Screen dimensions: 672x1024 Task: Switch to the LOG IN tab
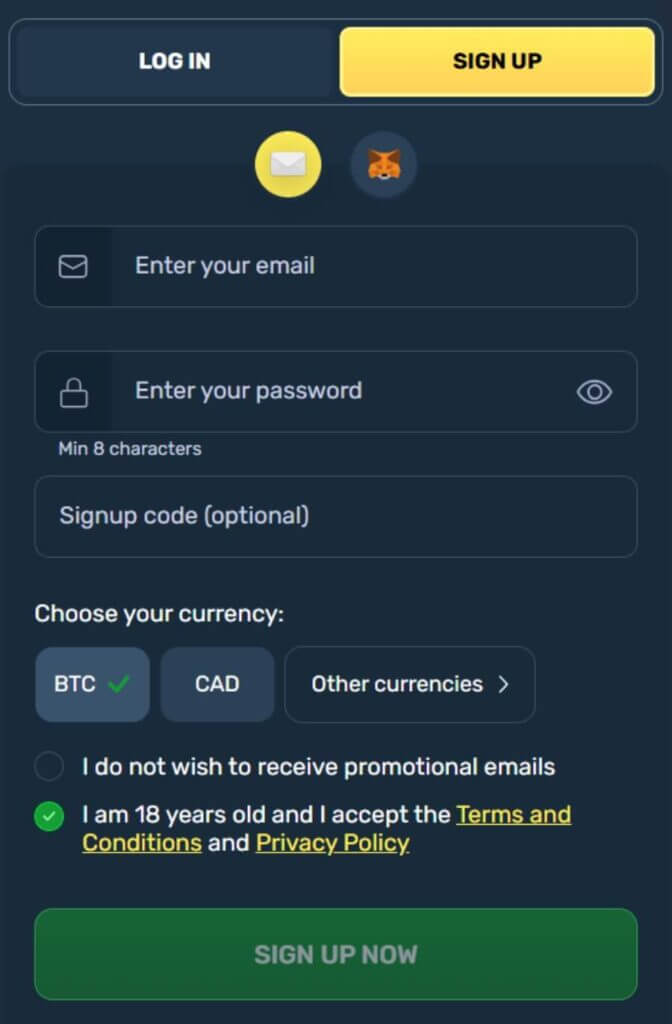[x=174, y=61]
